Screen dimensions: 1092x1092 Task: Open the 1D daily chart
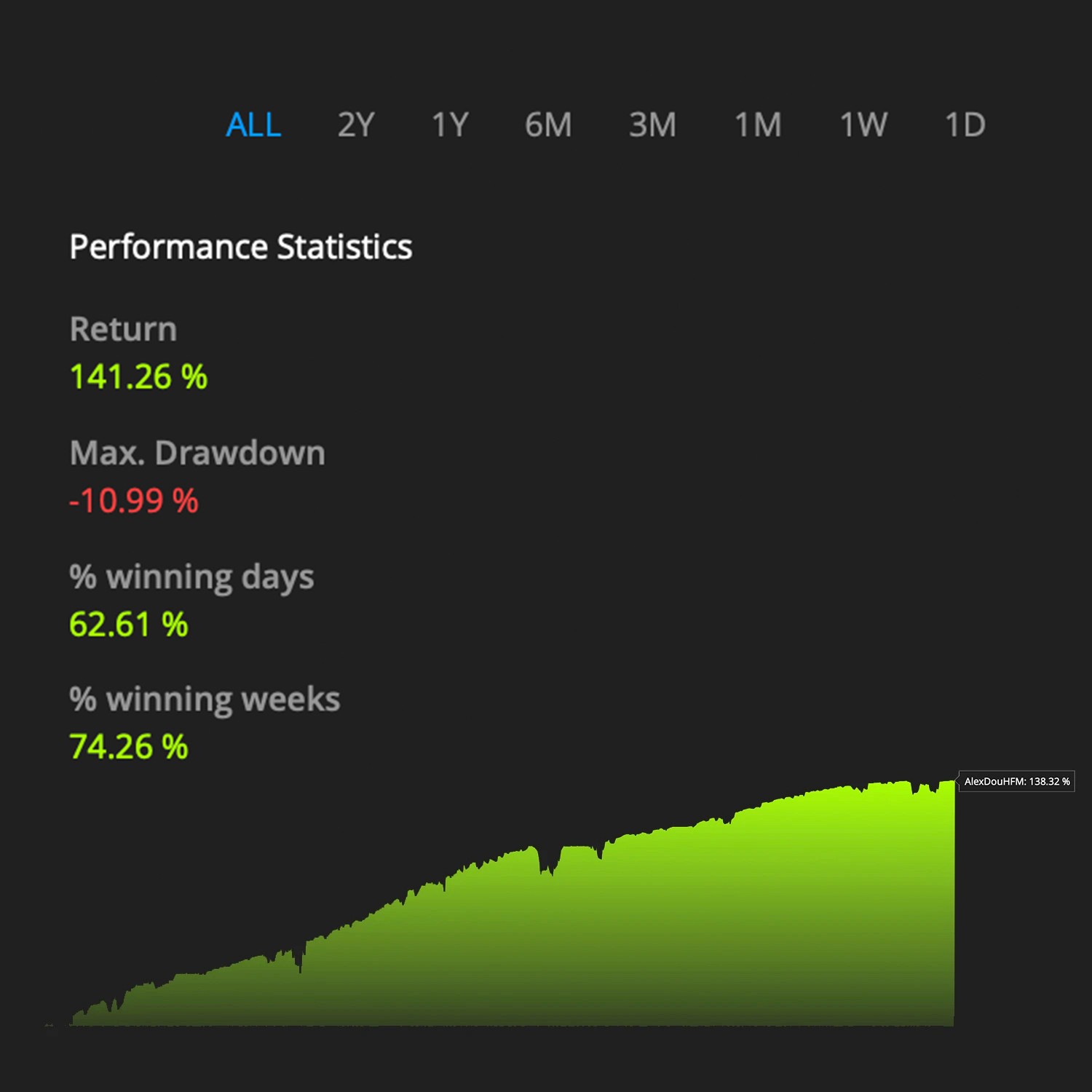[x=966, y=124]
